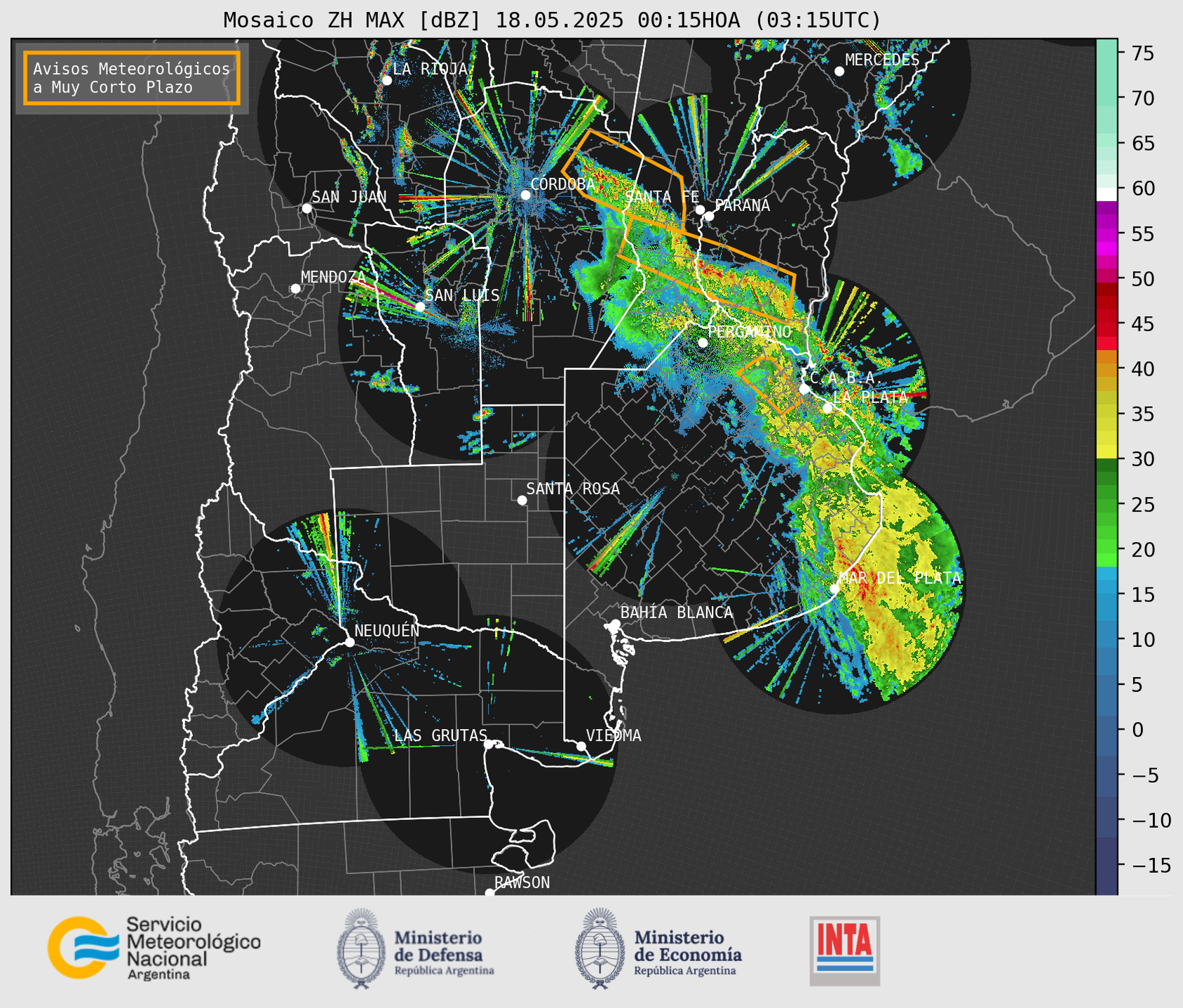The height and width of the screenshot is (1008, 1183).
Task: Click the PARANA city label
Action: click(742, 205)
